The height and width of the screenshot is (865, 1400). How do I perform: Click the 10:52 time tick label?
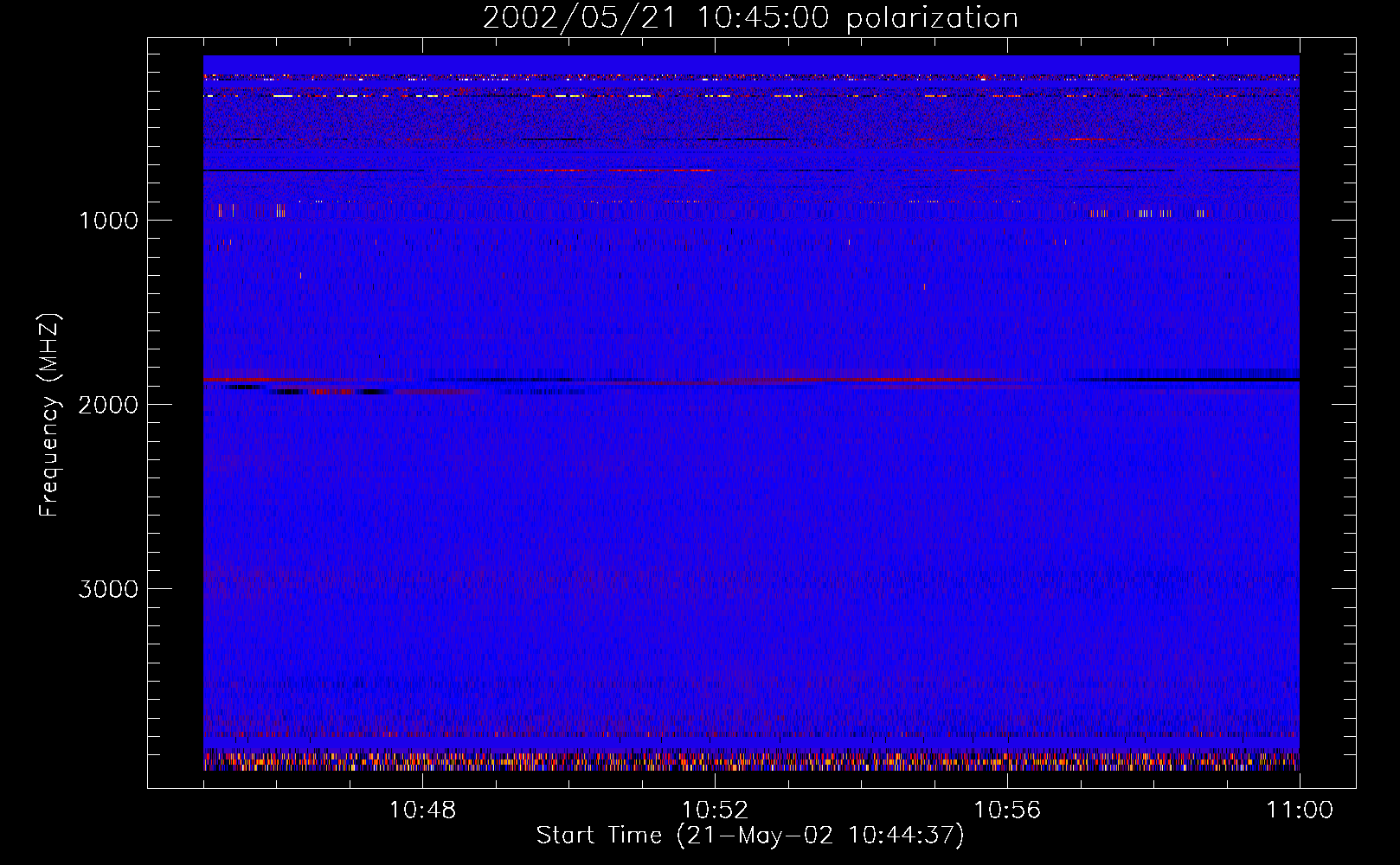[715, 811]
